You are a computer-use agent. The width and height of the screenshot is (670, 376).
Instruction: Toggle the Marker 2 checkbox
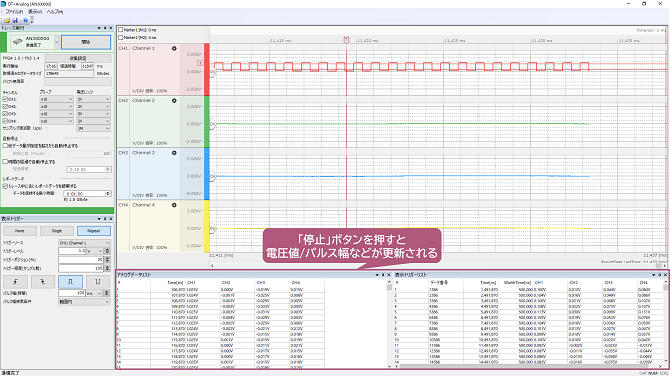tap(120, 38)
